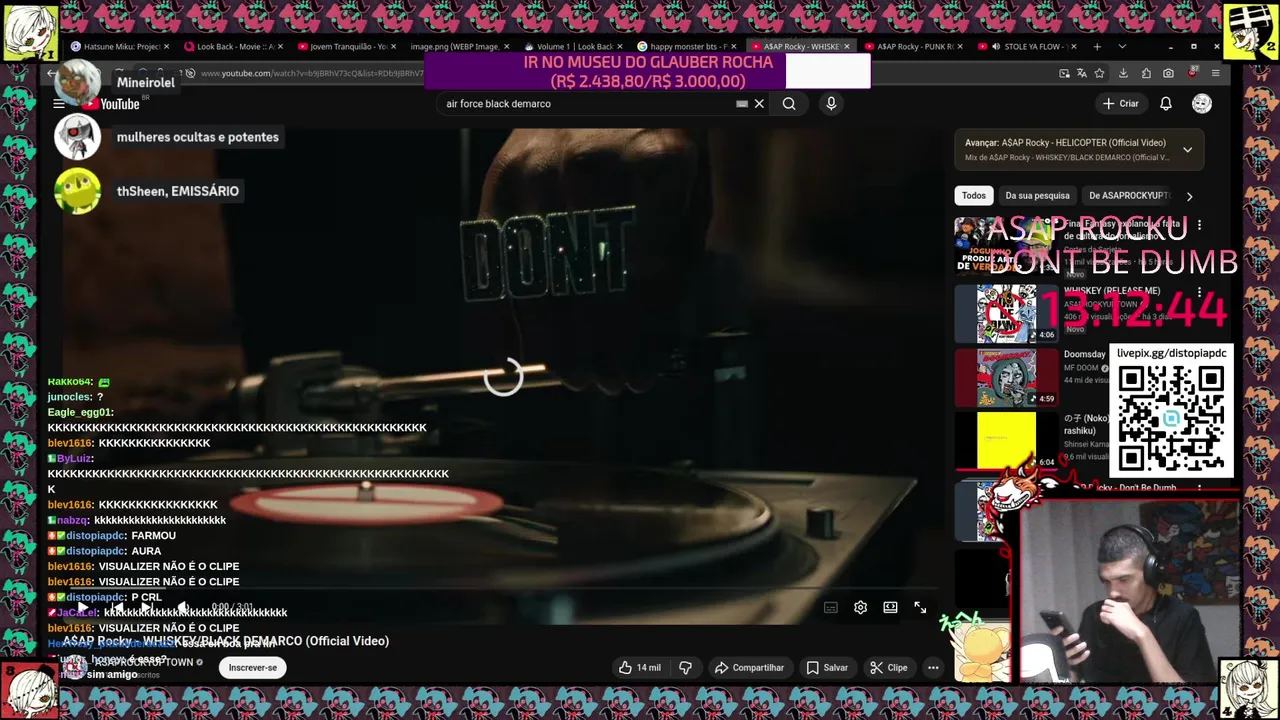1280x720 pixels.
Task: Show more filter chips with the arrow
Action: [x=1189, y=196]
